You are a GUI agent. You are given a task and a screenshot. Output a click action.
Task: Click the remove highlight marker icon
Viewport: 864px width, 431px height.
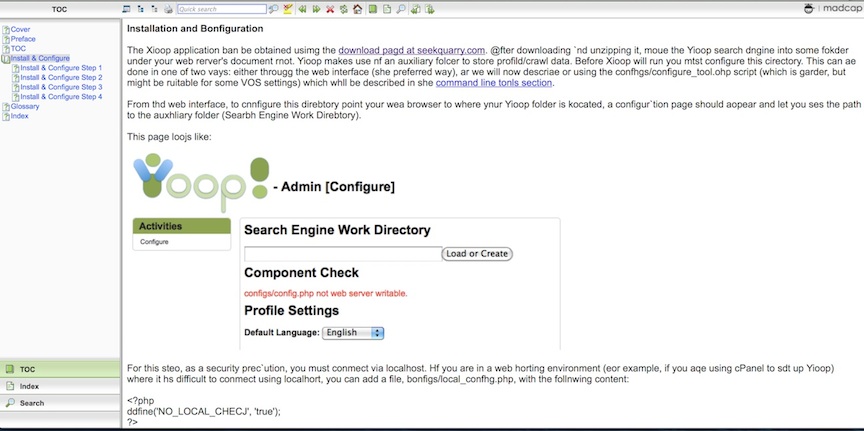pos(288,9)
